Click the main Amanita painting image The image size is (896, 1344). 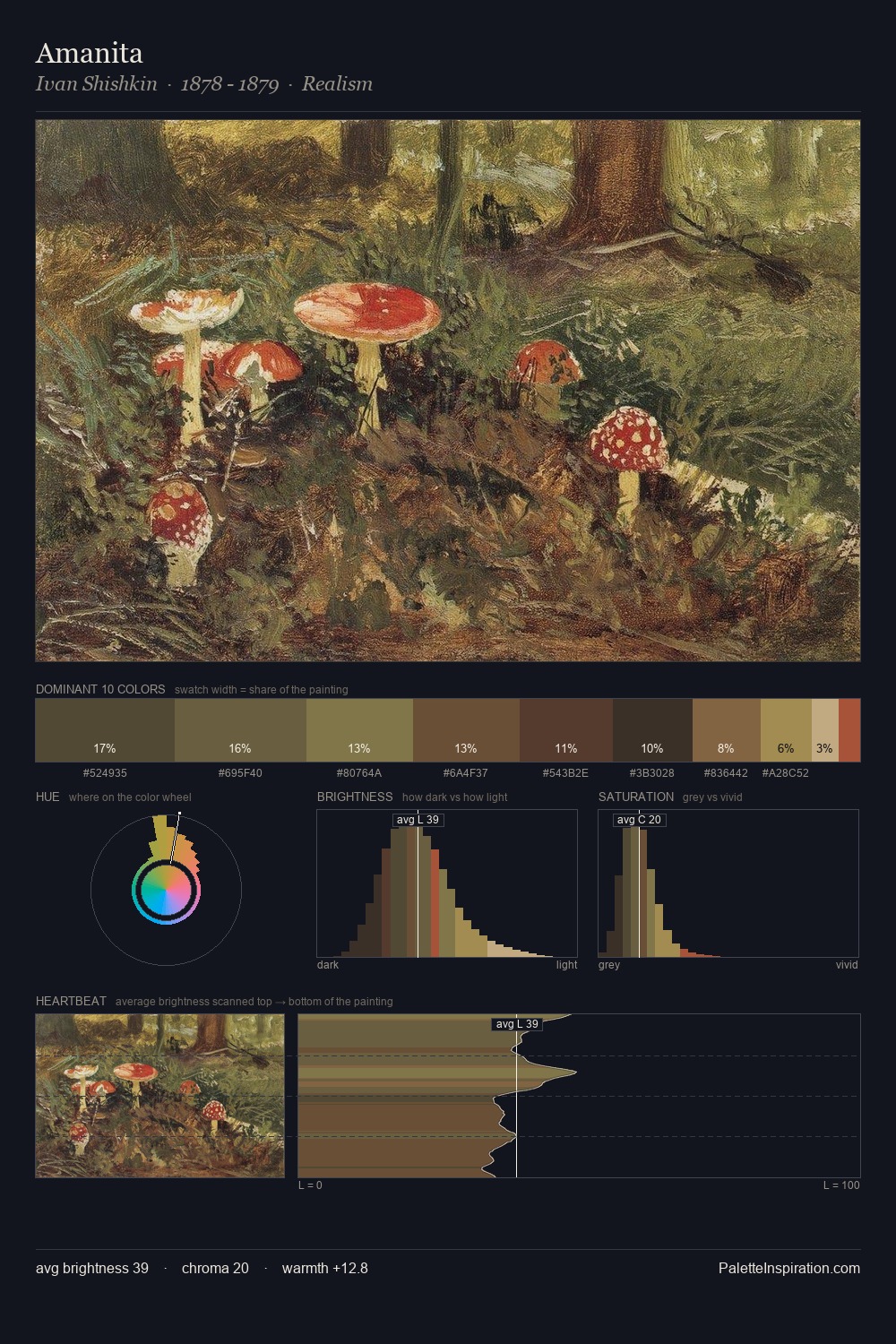[448, 391]
